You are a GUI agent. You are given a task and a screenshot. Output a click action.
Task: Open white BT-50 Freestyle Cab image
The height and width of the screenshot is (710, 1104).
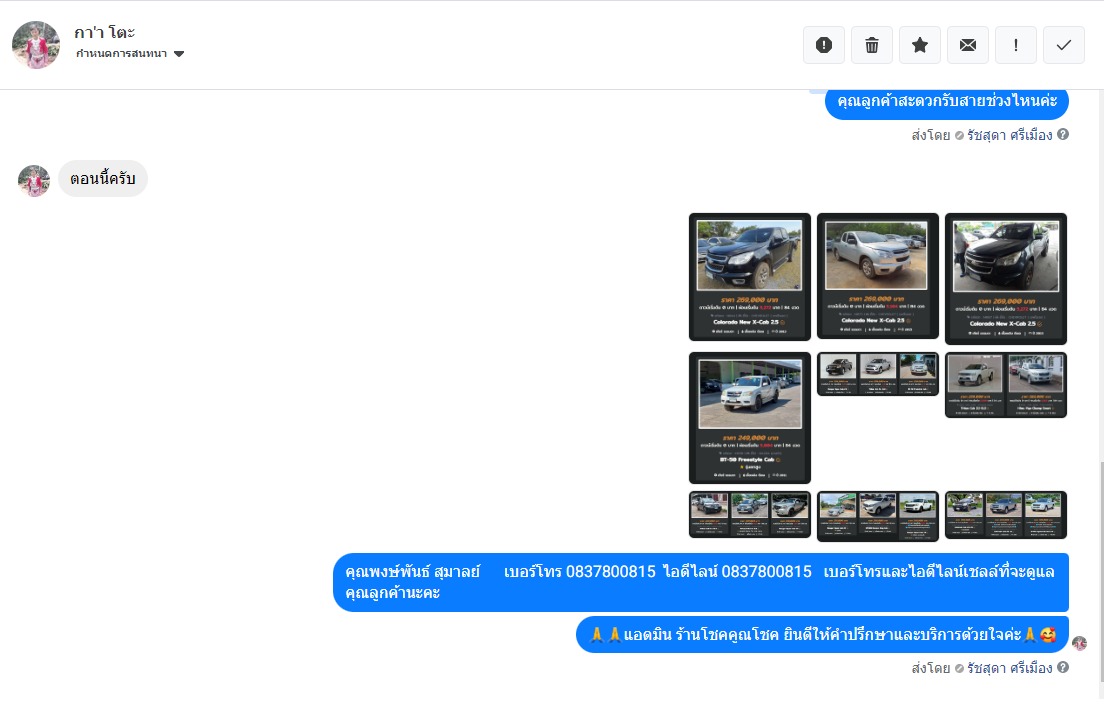pyautogui.click(x=750, y=418)
